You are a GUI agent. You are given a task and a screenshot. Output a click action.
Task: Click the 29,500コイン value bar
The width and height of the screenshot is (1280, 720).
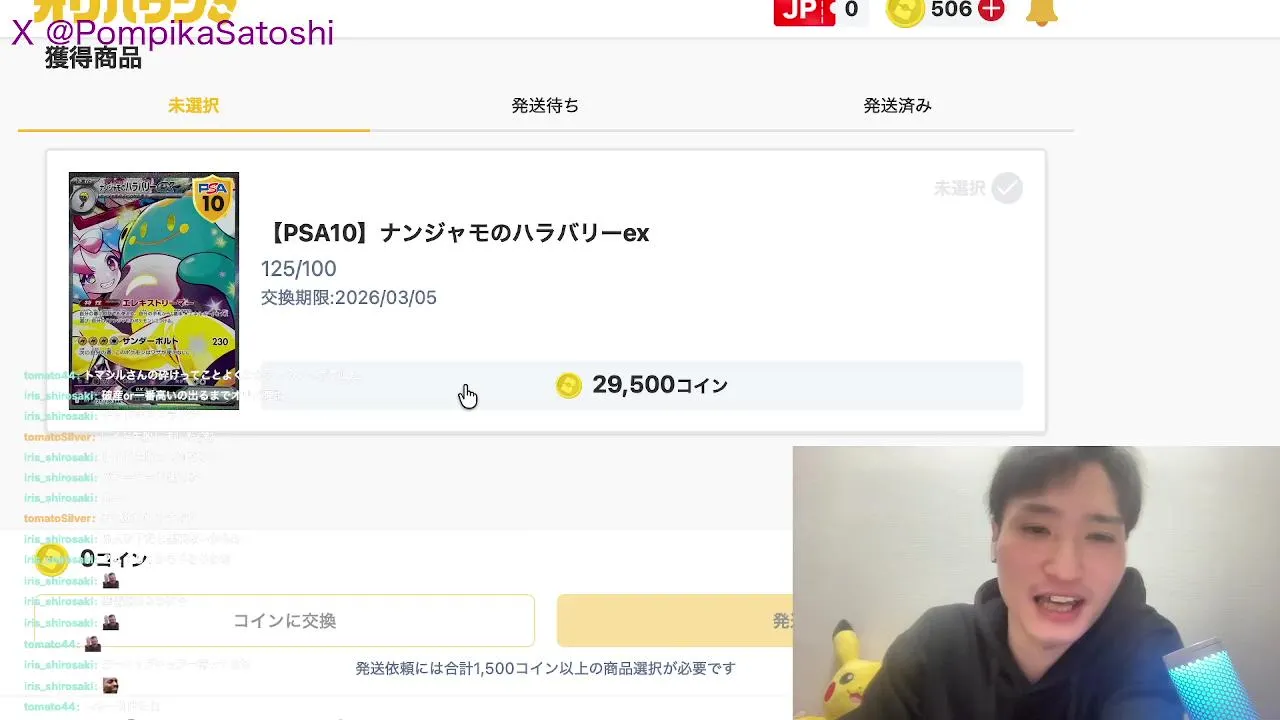point(642,385)
